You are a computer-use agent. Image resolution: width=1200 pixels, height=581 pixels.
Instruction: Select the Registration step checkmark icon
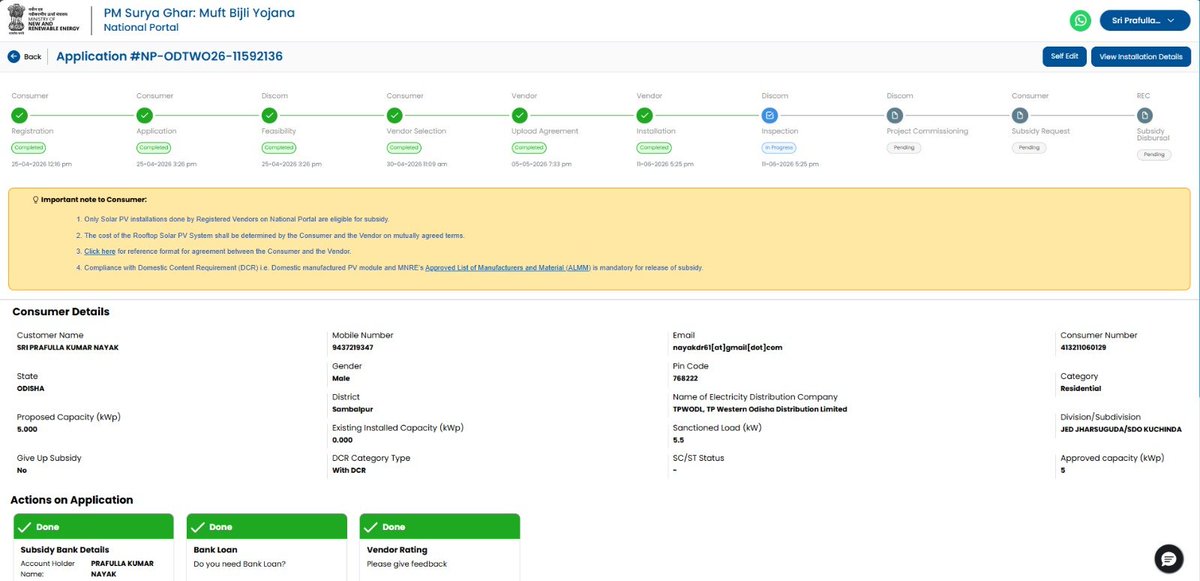19,115
